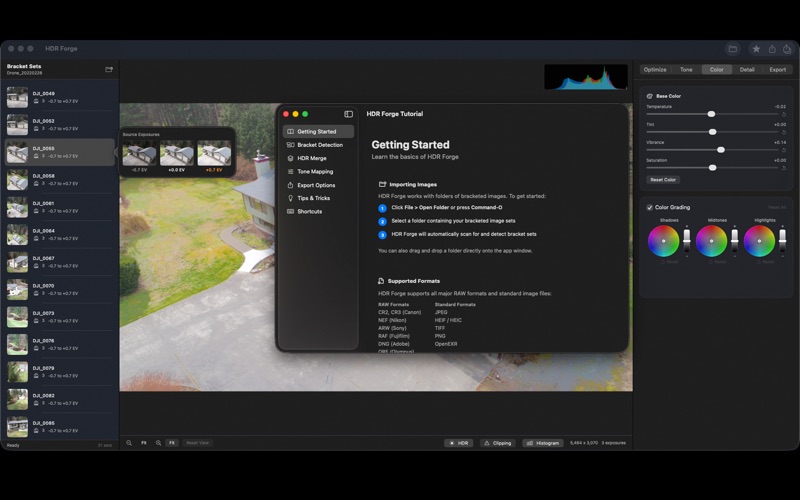Toggle the Histogram display
The width and height of the screenshot is (800, 500).
coord(543,443)
